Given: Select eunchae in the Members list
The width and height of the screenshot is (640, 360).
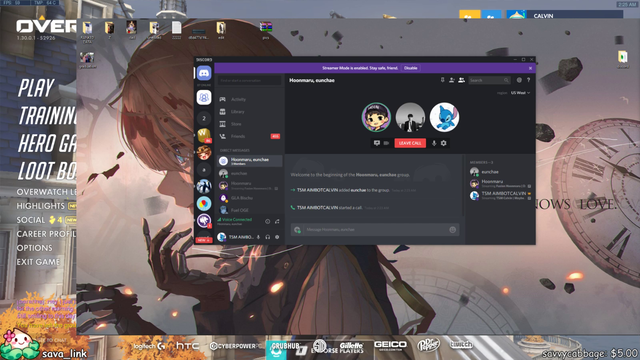Looking at the screenshot, I should [x=500, y=172].
